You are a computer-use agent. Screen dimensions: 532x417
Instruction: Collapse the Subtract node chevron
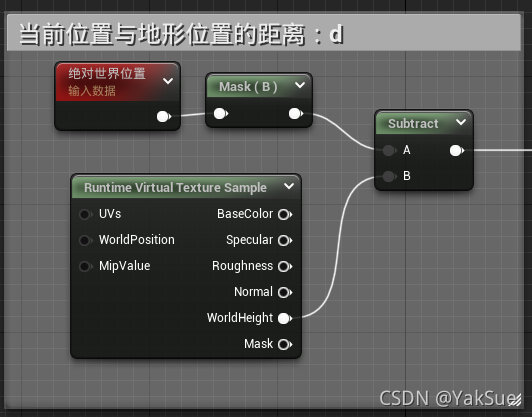[461, 122]
